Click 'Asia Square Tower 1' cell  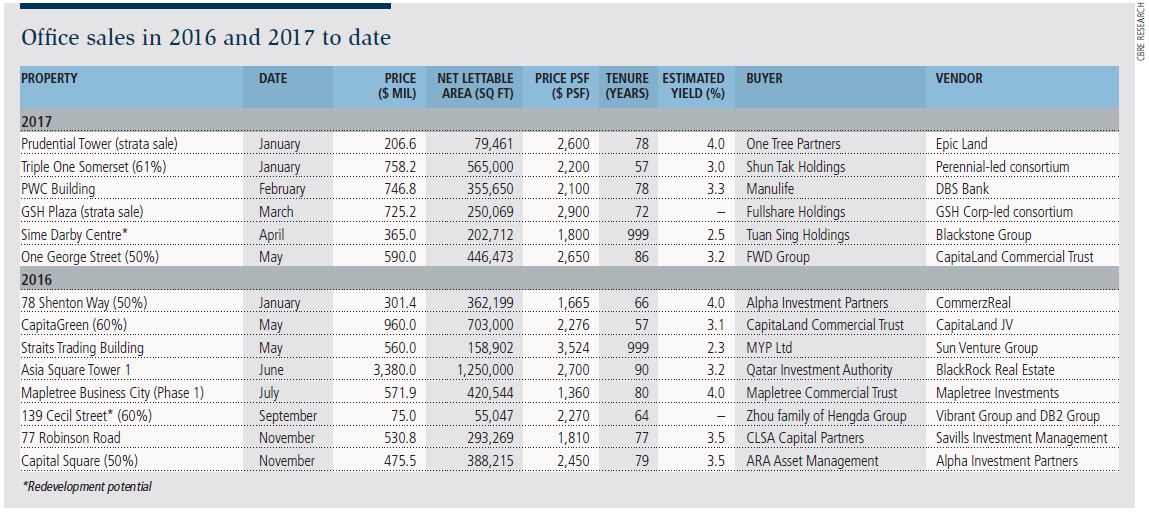74,370
